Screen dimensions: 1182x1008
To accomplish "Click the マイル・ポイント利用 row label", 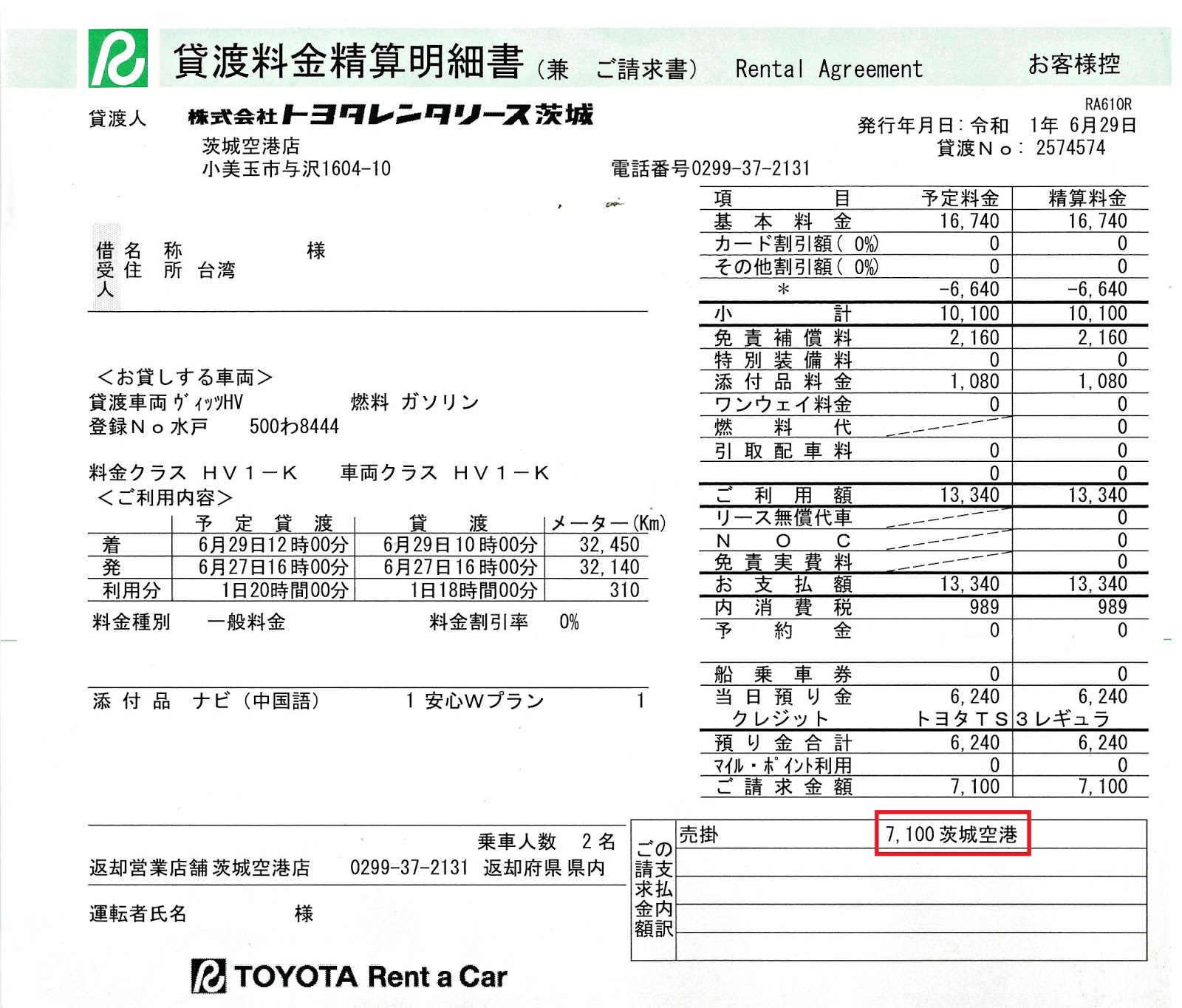I will 782,765.
